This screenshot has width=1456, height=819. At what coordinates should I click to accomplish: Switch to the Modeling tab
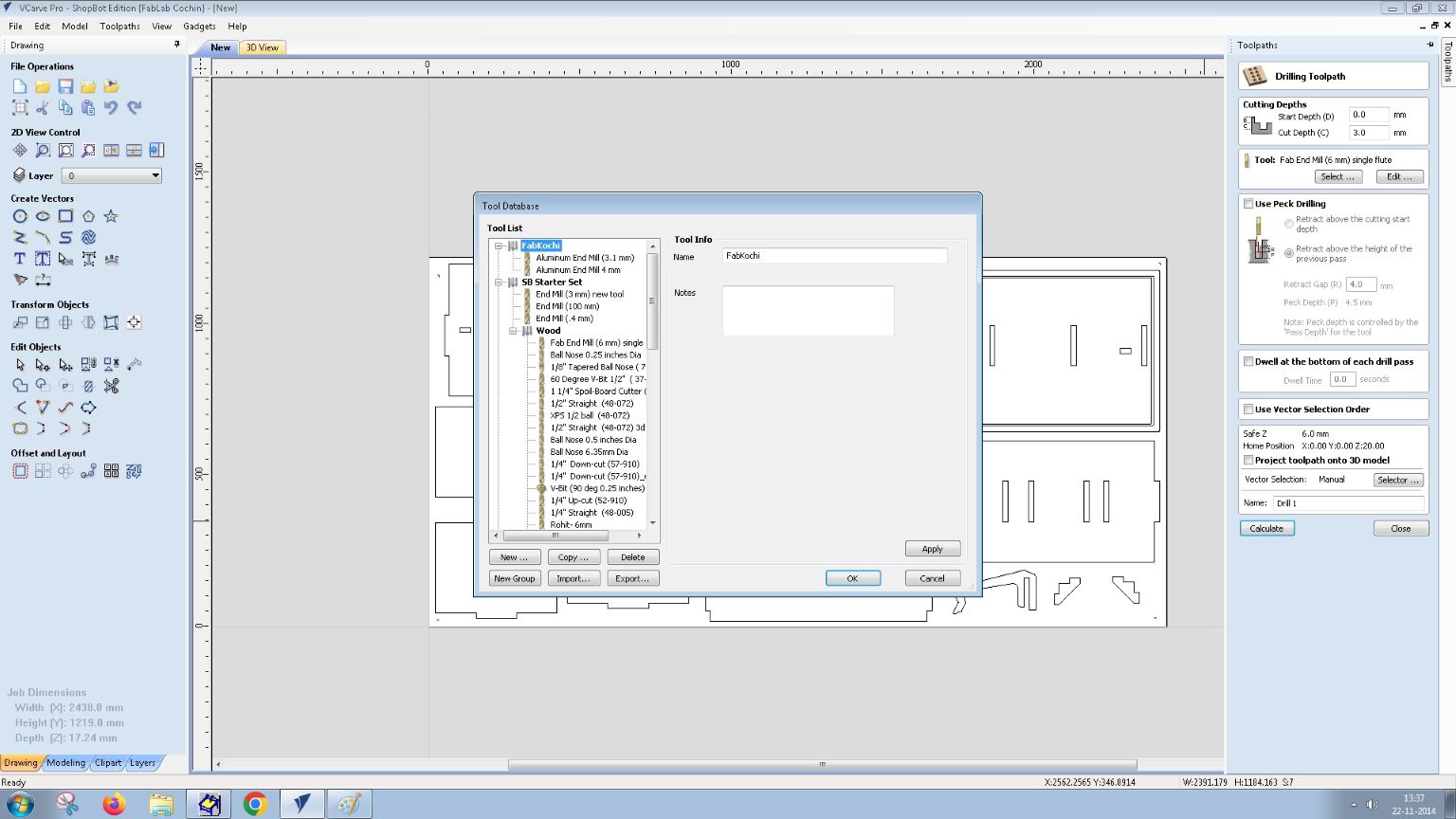pyautogui.click(x=65, y=762)
